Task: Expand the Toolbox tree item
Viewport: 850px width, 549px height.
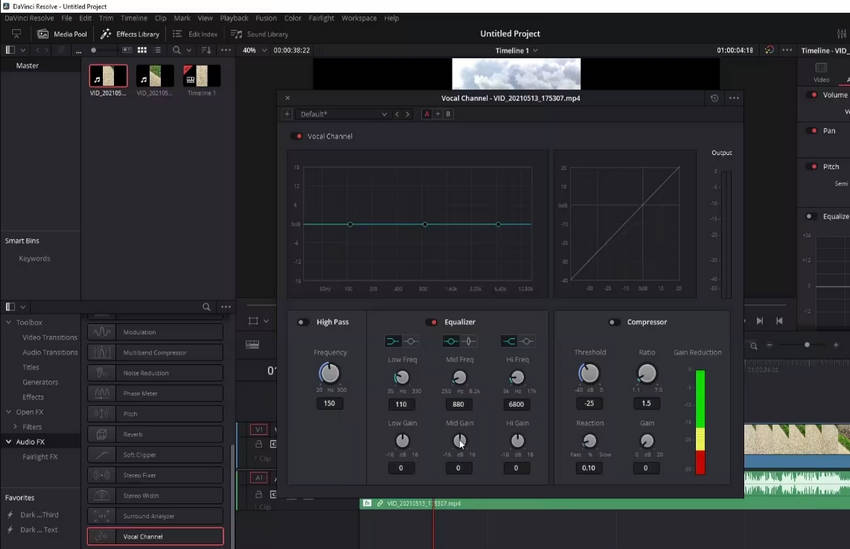Action: 9,322
